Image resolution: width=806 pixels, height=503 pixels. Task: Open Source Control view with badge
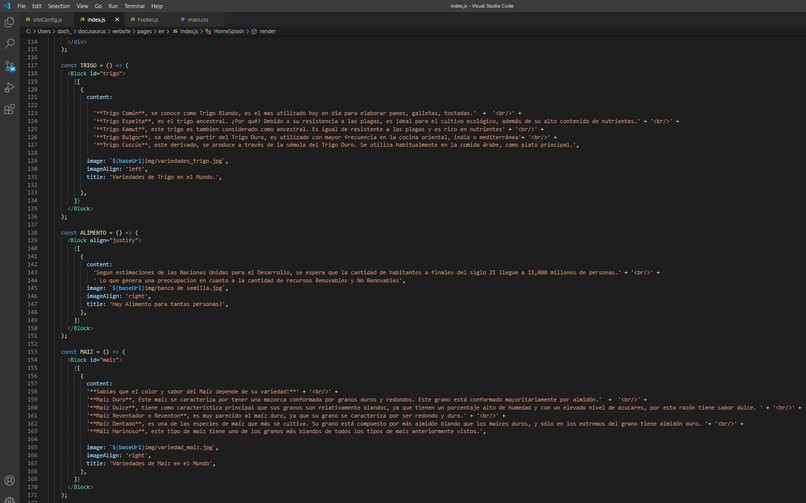10,66
